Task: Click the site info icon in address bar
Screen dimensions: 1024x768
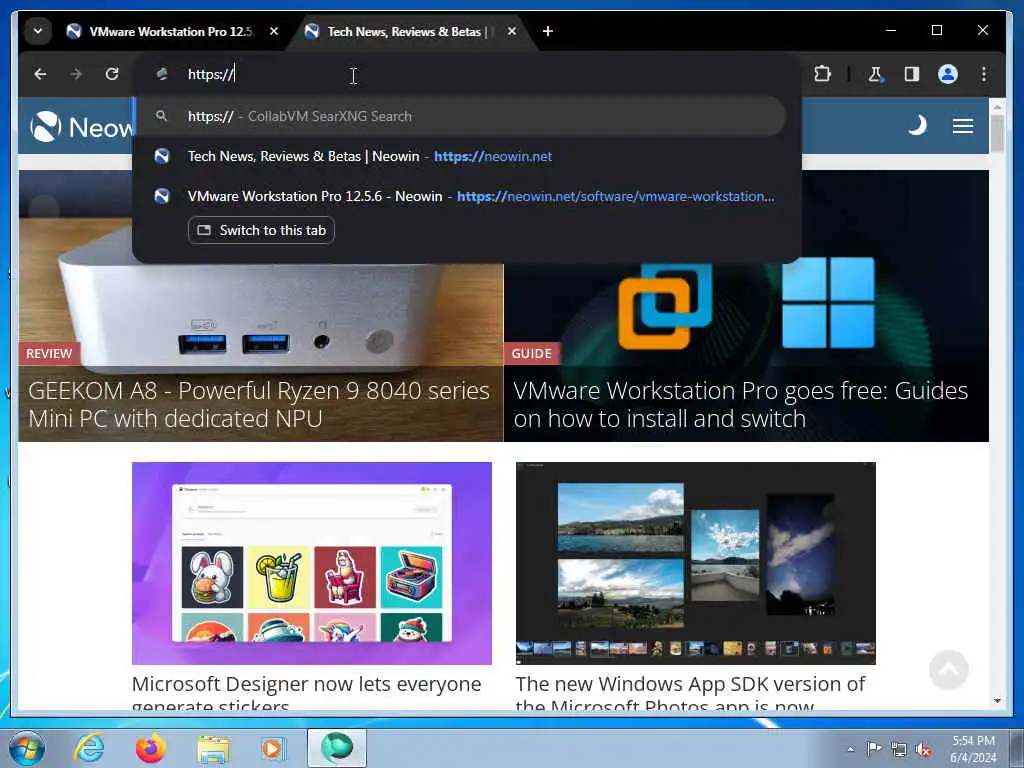Action: [162, 74]
